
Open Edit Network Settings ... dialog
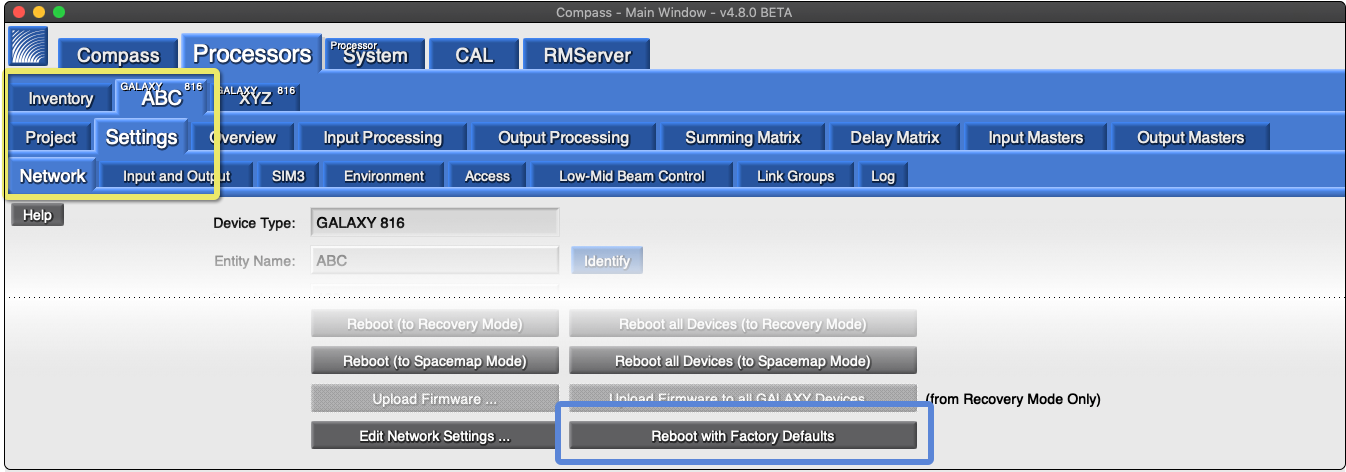pyautogui.click(x=434, y=436)
